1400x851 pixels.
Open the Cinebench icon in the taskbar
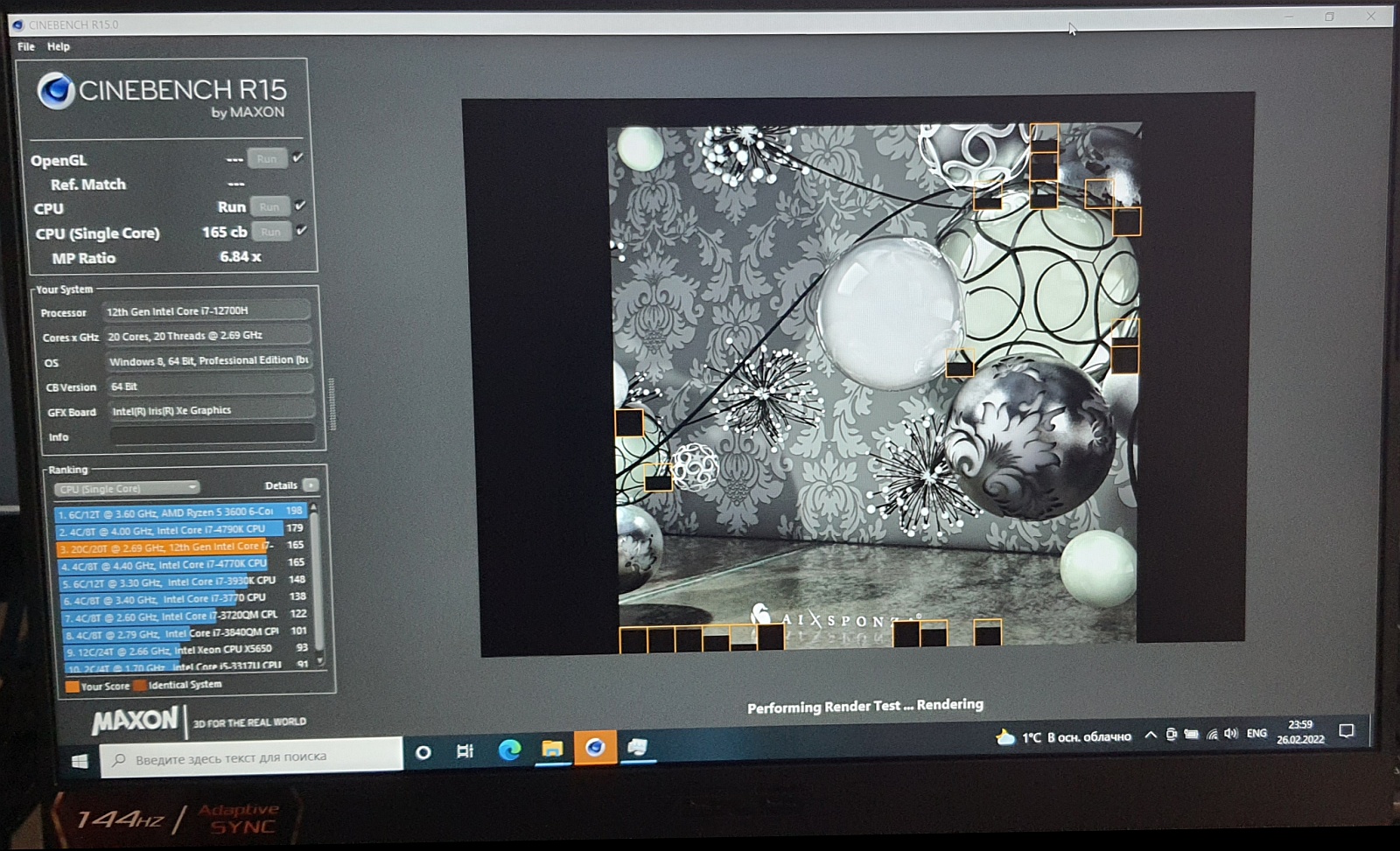point(595,748)
